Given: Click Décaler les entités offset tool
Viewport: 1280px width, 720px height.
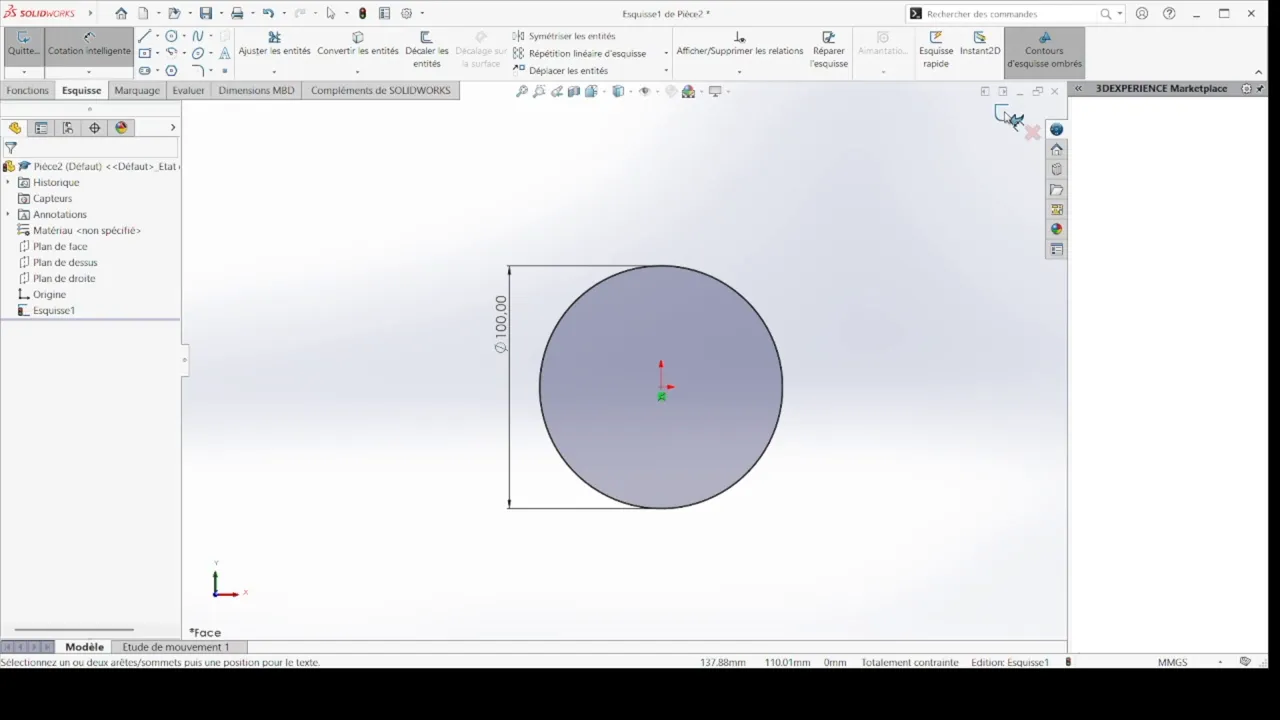Looking at the screenshot, I should coord(427,50).
